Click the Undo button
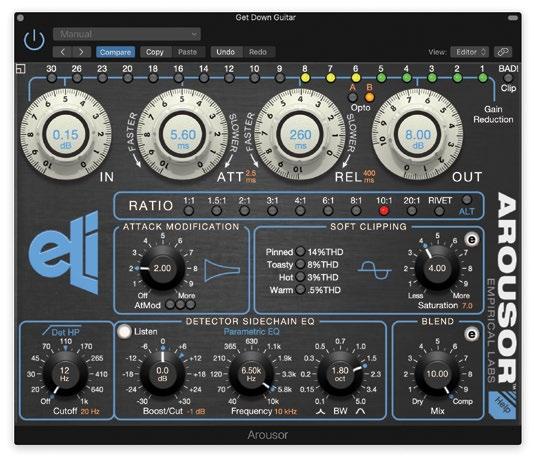The width and height of the screenshot is (534, 461). (x=226, y=52)
